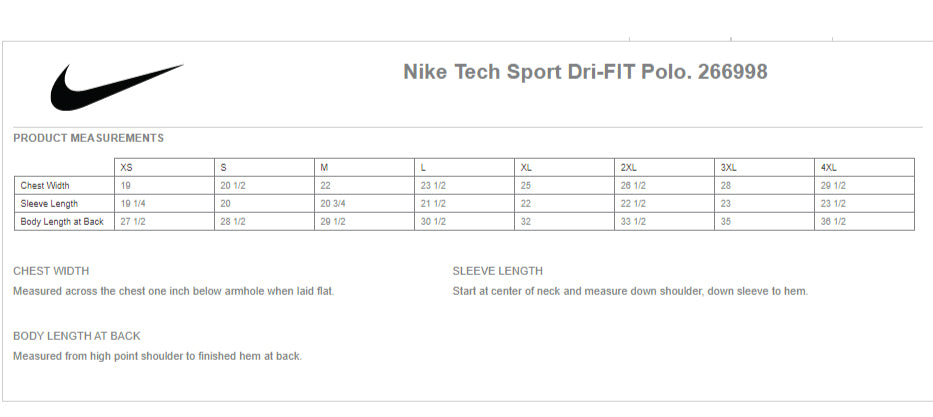Click the M sleeve length value 20 3/4
This screenshot has height=417, width=933.
[333, 203]
